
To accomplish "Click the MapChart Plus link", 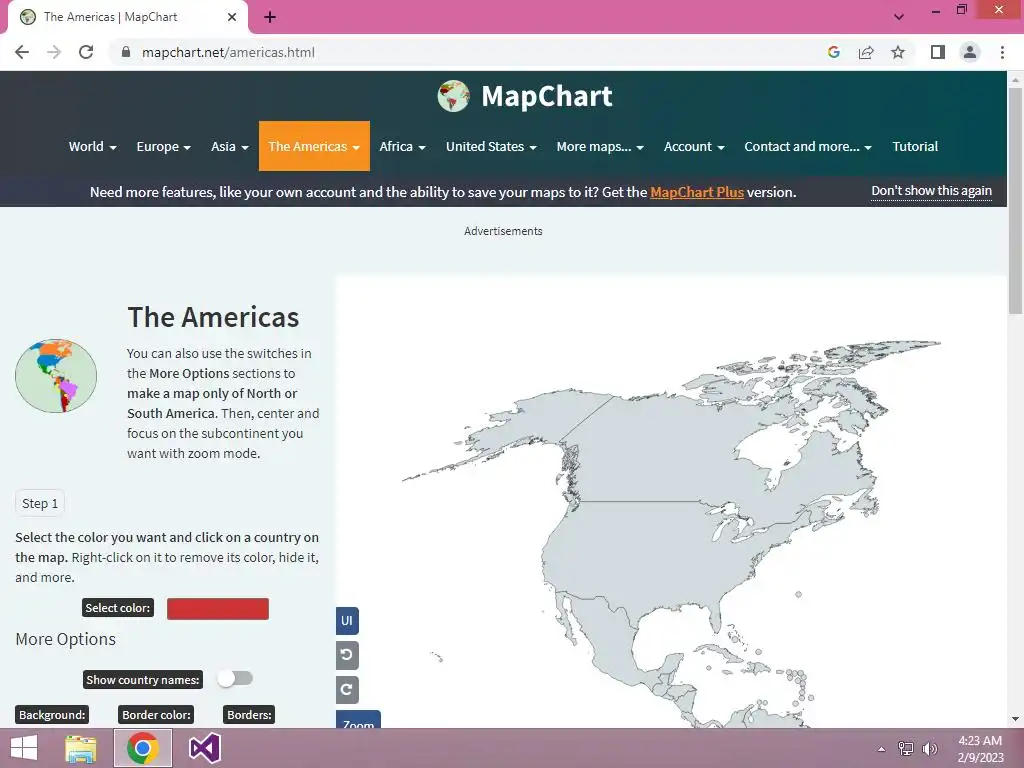I will coord(697,192).
